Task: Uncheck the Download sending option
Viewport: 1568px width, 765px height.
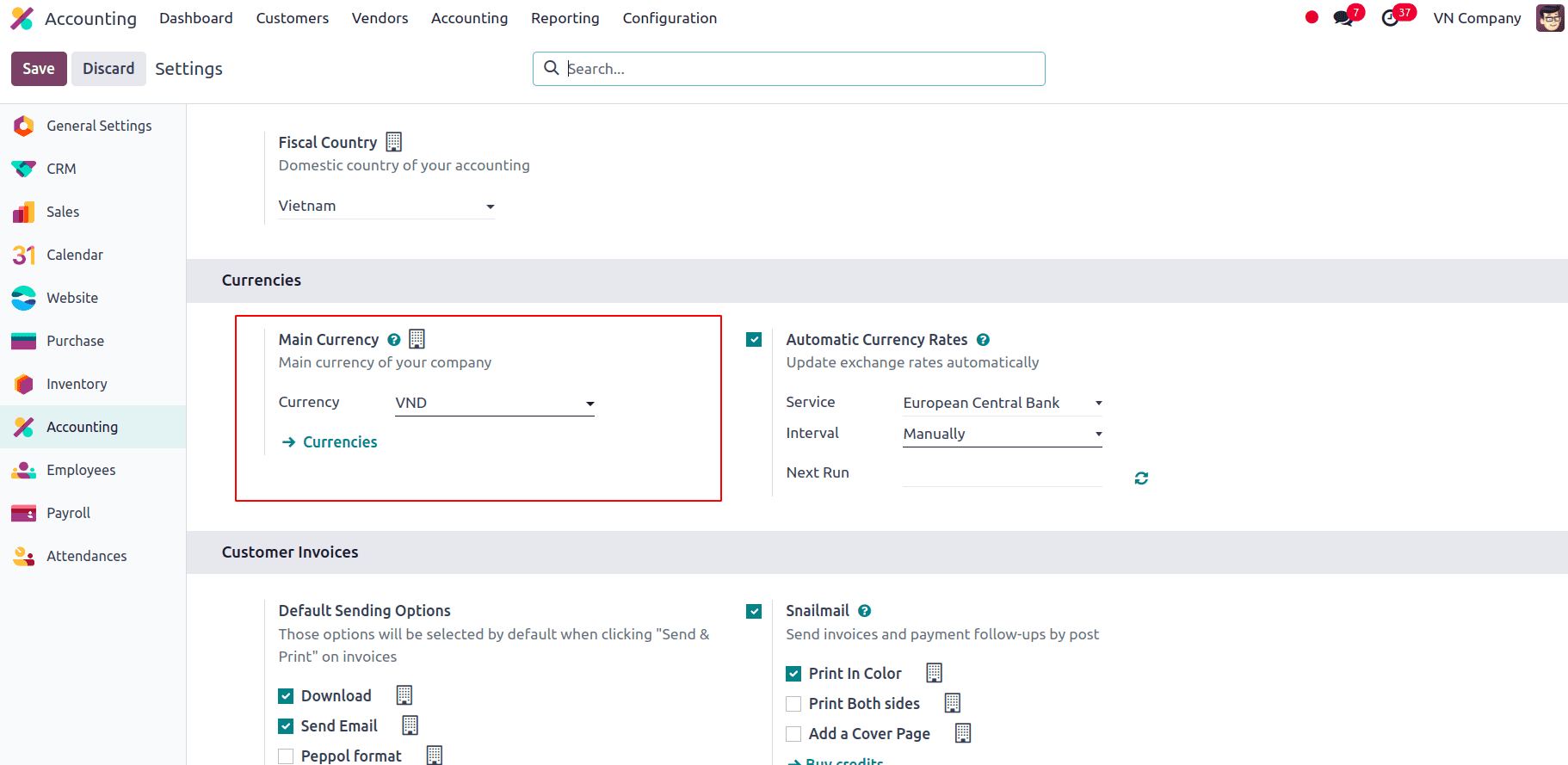Action: click(x=287, y=696)
